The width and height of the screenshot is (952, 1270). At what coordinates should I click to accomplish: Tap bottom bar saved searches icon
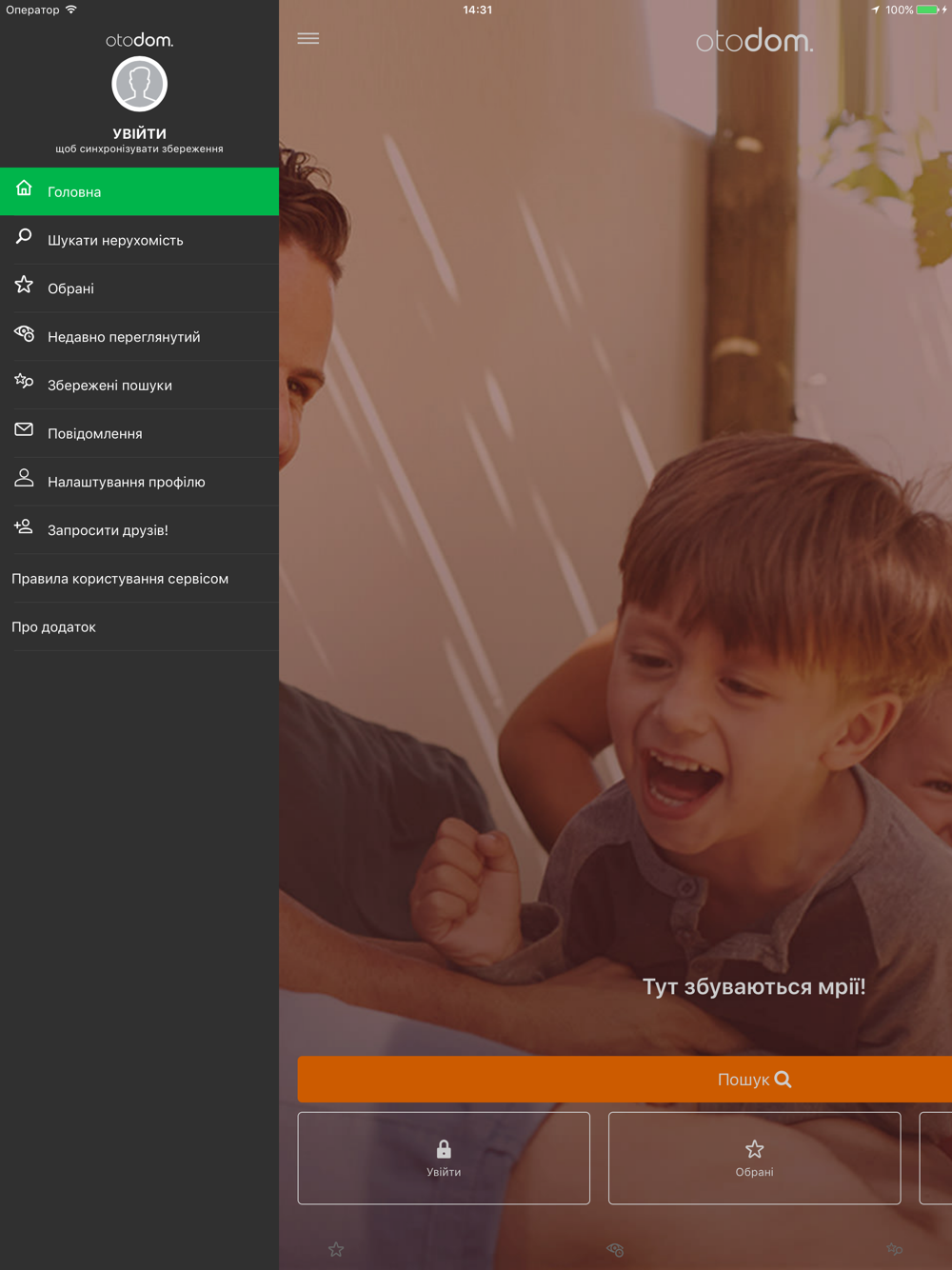click(894, 1249)
